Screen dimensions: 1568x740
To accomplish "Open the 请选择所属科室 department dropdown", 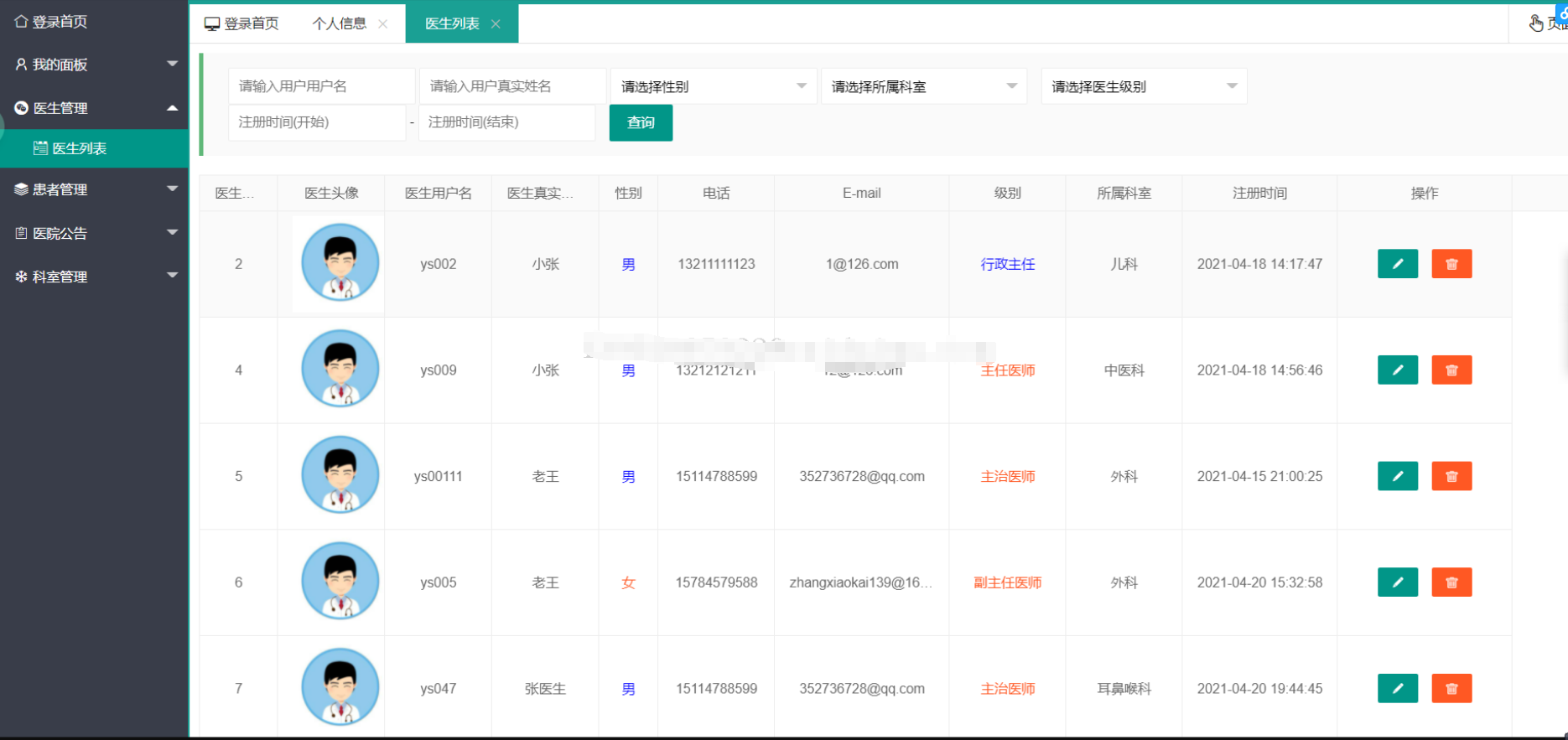I will (x=924, y=86).
